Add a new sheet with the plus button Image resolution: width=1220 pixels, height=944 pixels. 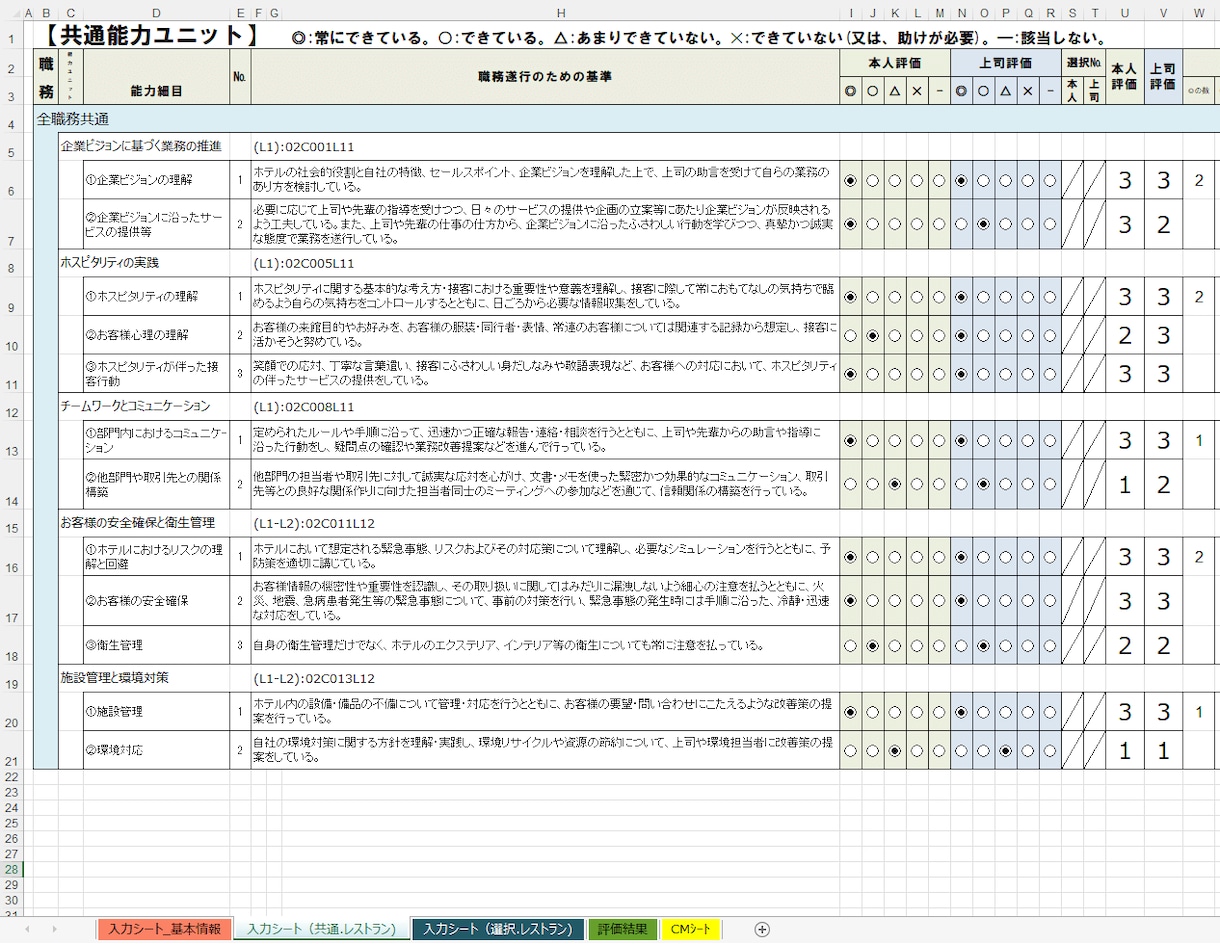[x=762, y=929]
